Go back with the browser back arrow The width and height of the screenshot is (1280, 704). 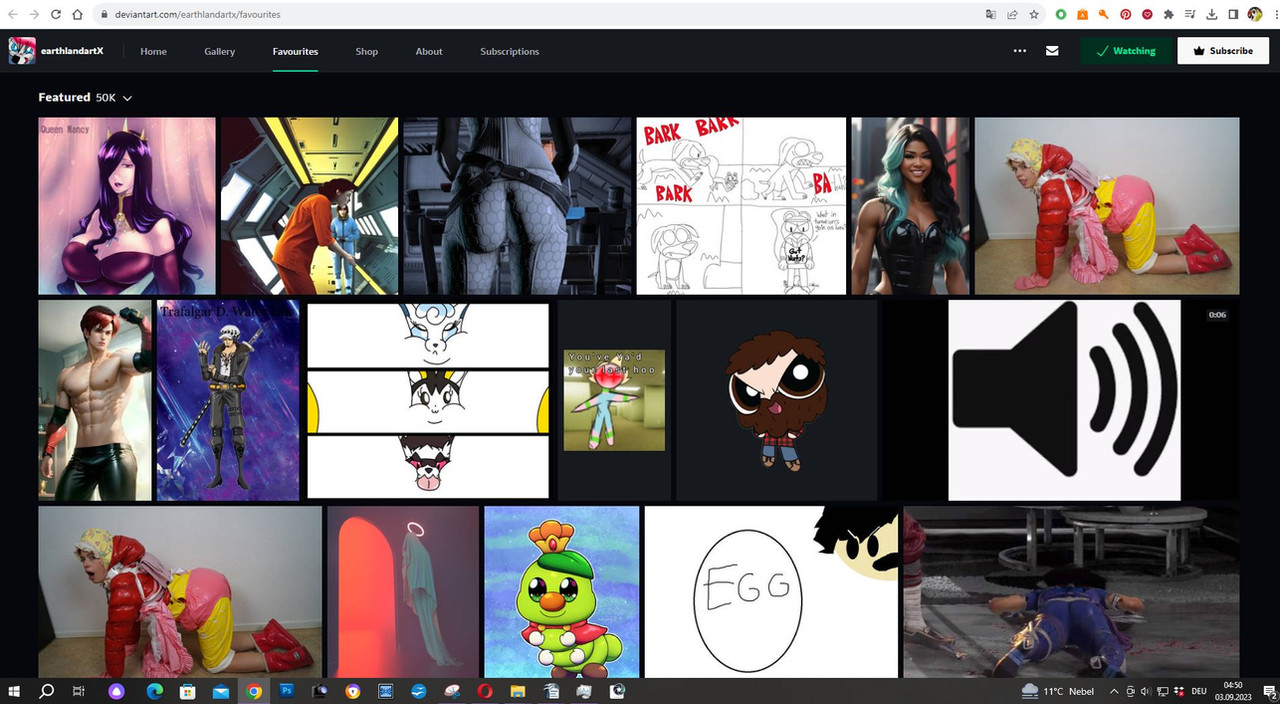tap(12, 15)
